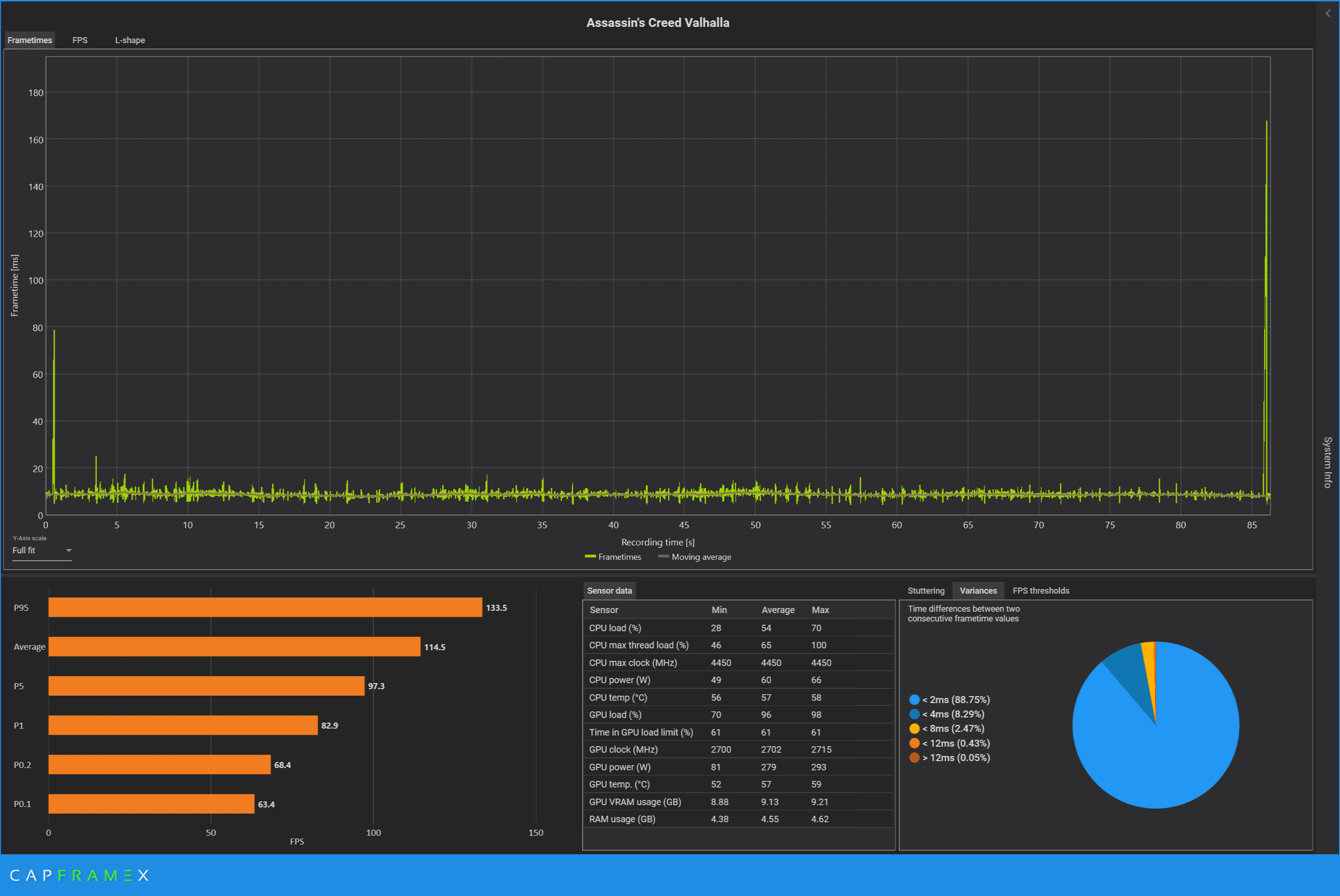Click the Min column header

click(x=719, y=610)
